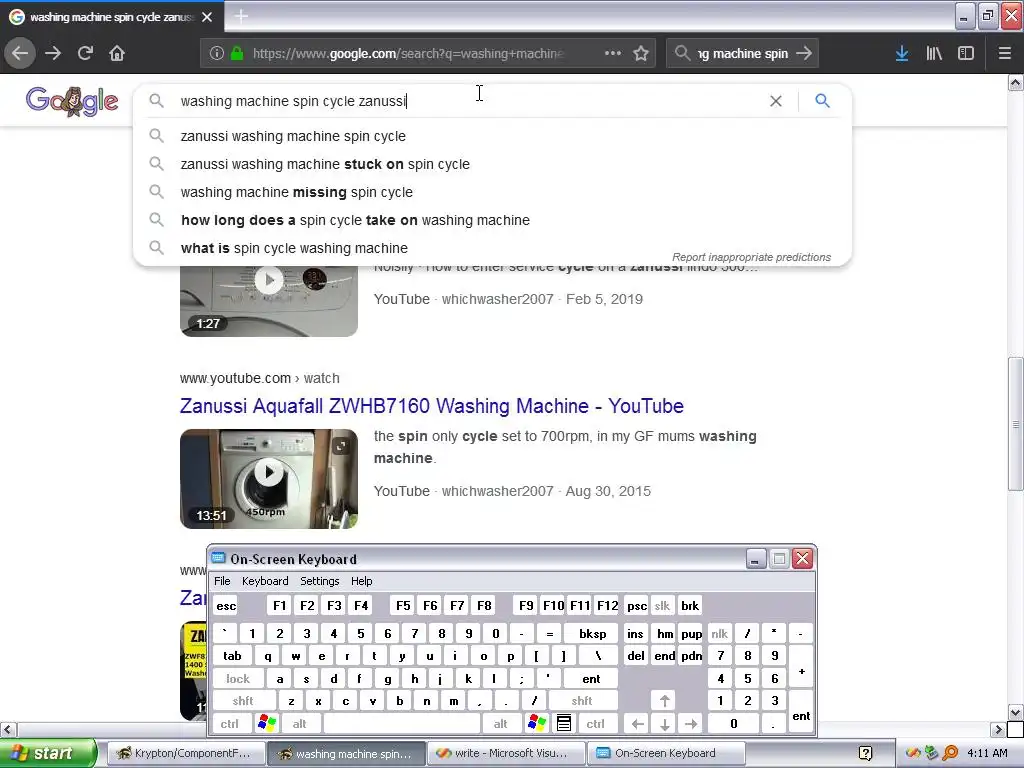1024x768 pixels.
Task: Choose suggestion how long does a spin cycle take
Action: click(492, 220)
